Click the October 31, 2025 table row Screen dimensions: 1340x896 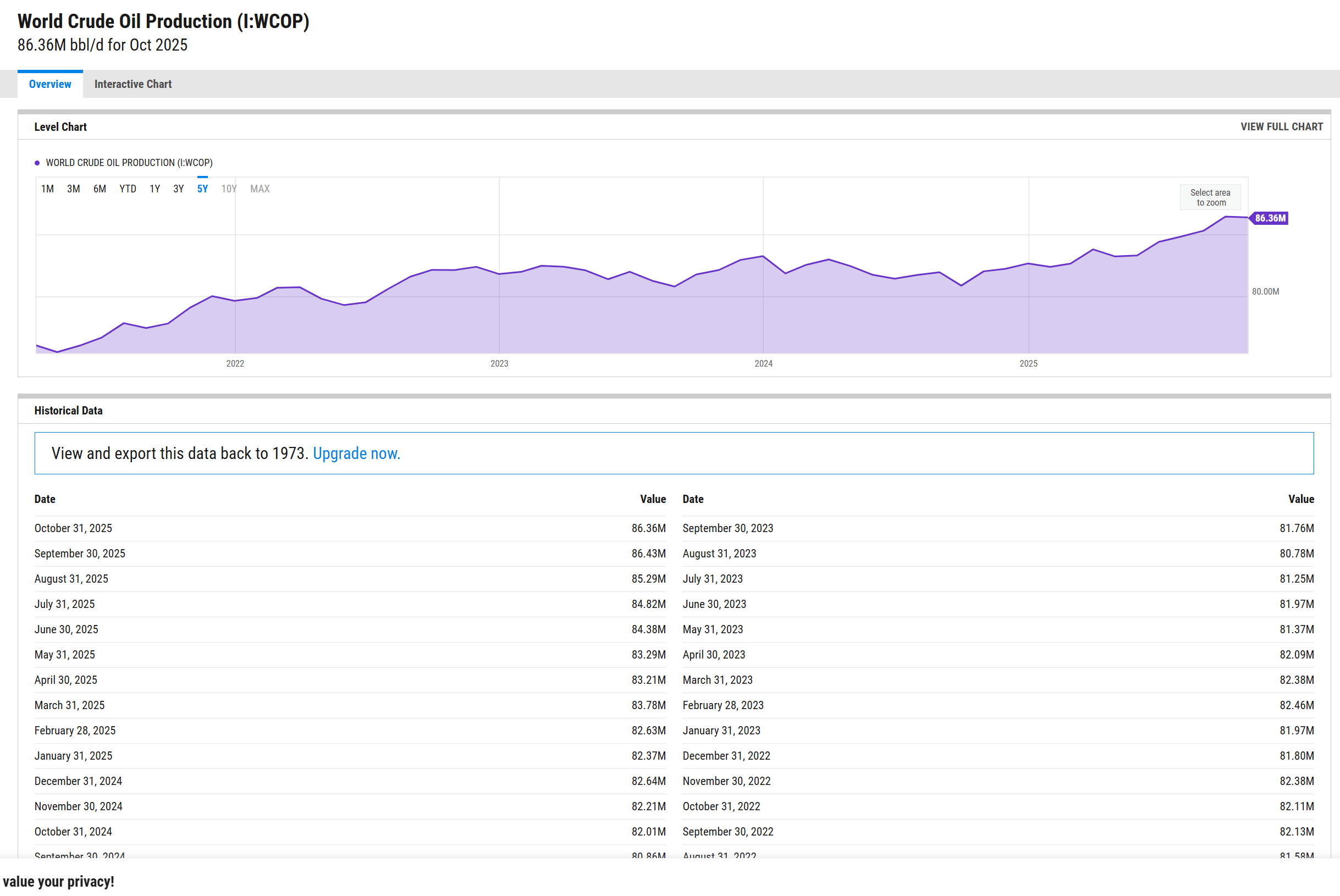(x=350, y=528)
